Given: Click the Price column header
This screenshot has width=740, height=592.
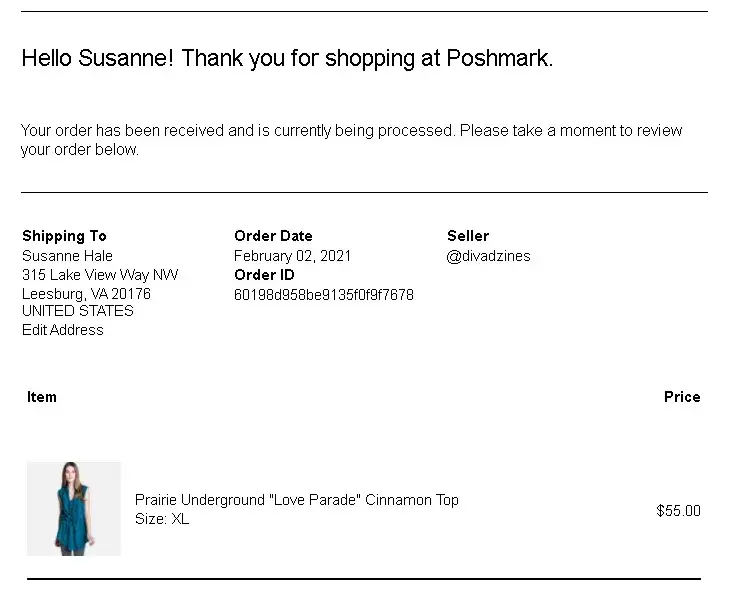Looking at the screenshot, I should click(681, 397).
